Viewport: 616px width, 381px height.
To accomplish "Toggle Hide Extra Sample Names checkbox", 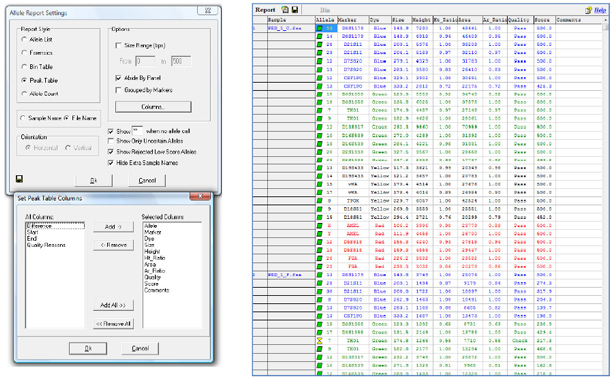I will [111, 163].
